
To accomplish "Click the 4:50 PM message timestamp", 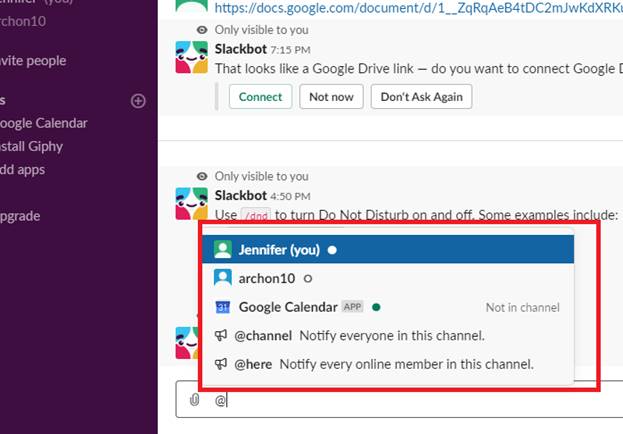I will (290, 196).
